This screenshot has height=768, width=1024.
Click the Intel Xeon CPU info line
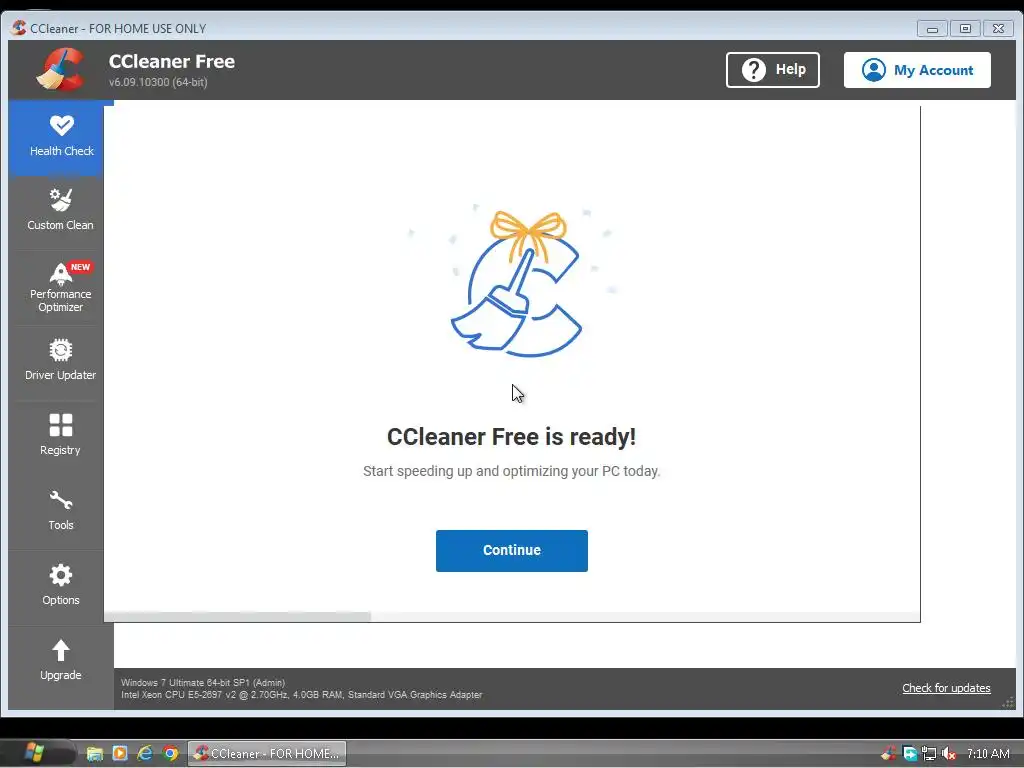click(302, 695)
